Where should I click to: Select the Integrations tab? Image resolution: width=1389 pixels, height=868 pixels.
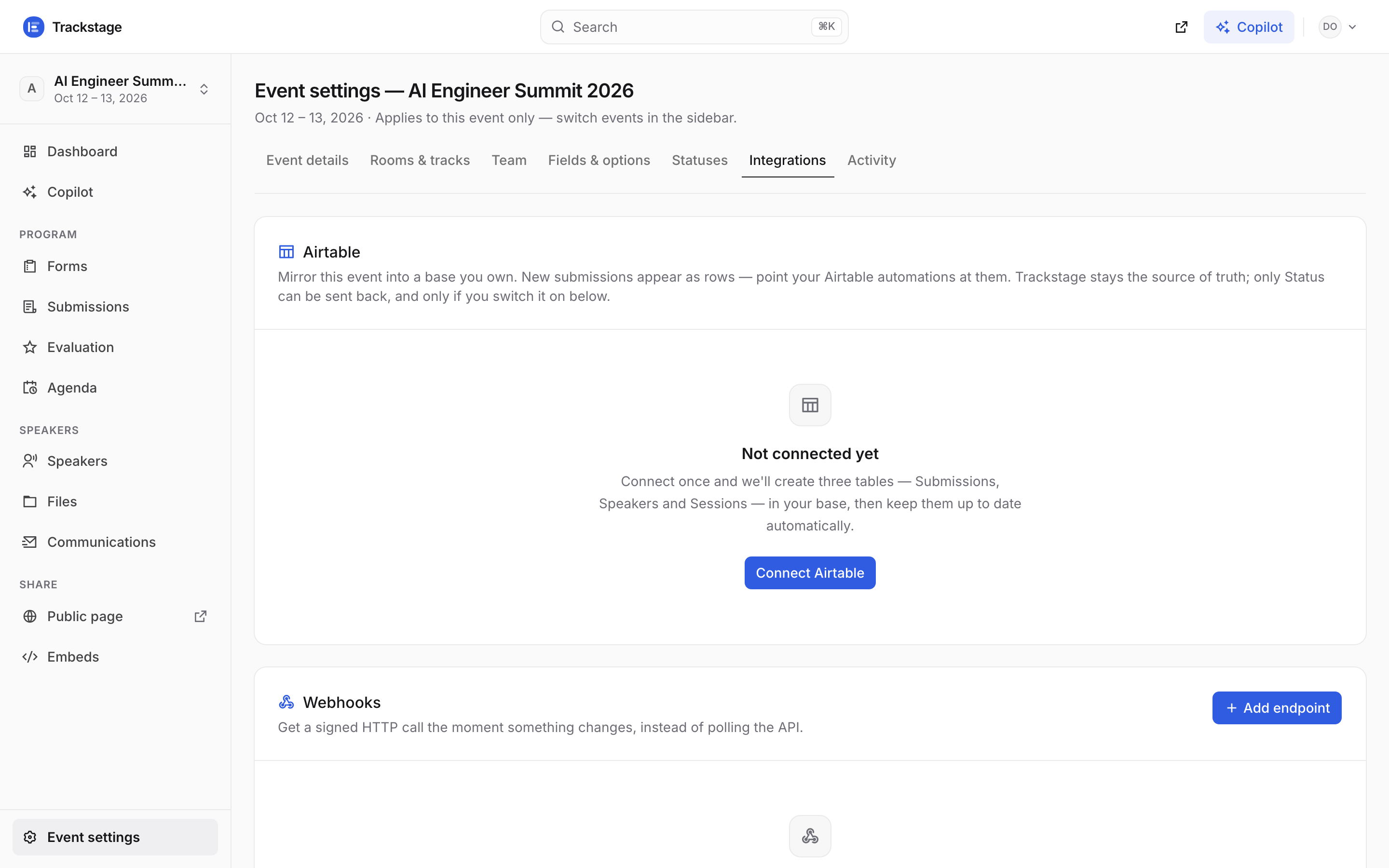[x=788, y=160]
